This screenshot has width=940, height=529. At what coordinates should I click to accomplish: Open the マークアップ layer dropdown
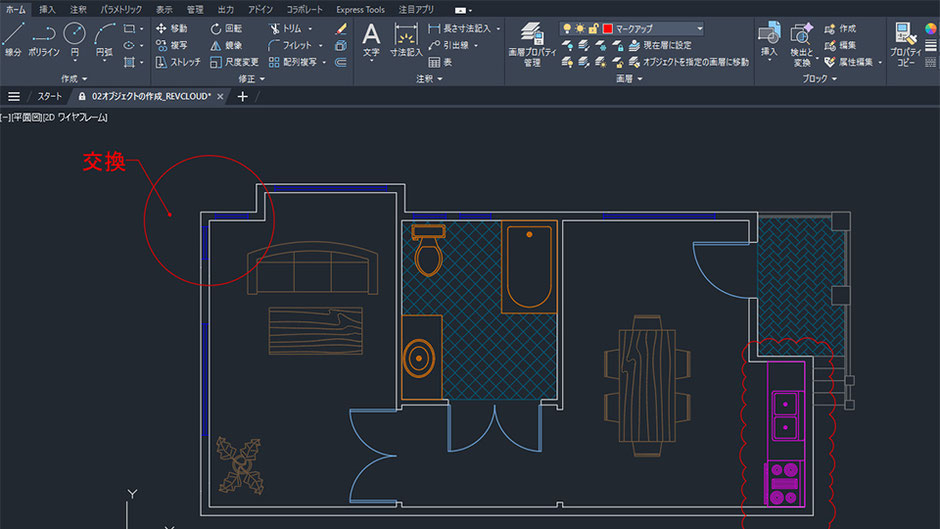pos(700,28)
